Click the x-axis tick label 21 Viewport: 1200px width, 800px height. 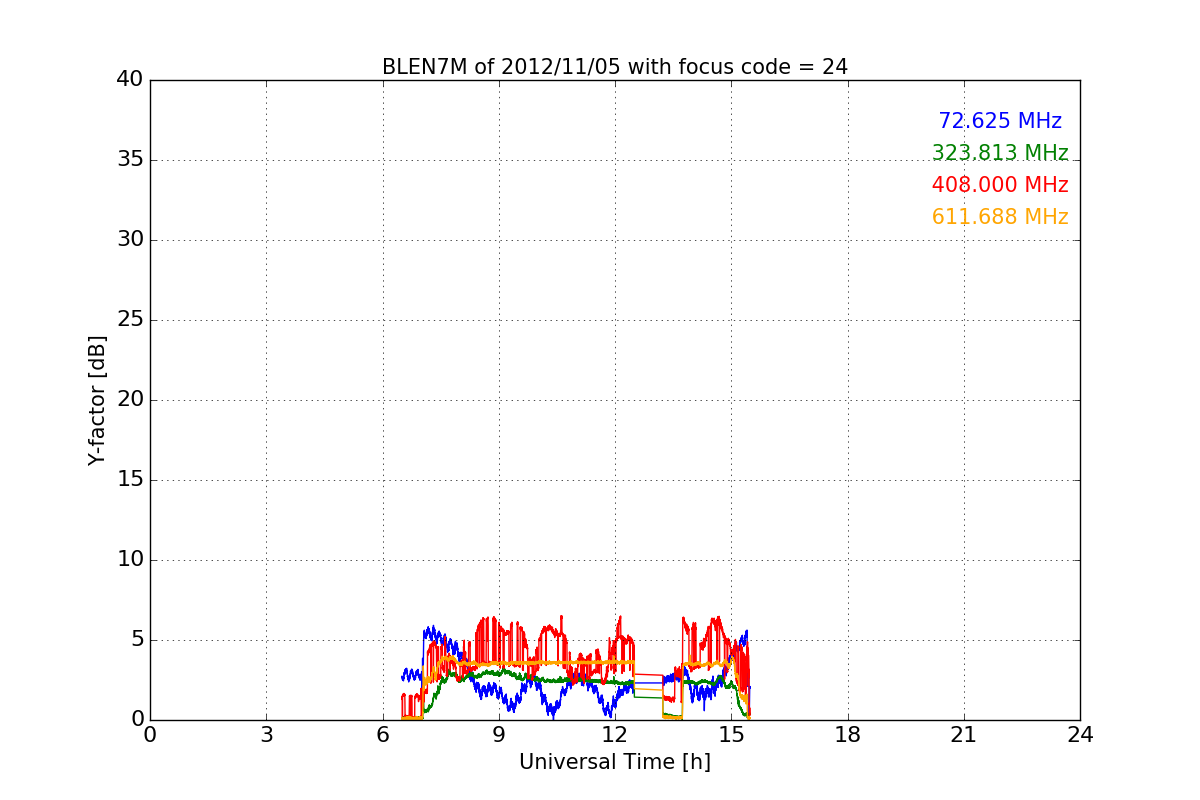pos(964,735)
